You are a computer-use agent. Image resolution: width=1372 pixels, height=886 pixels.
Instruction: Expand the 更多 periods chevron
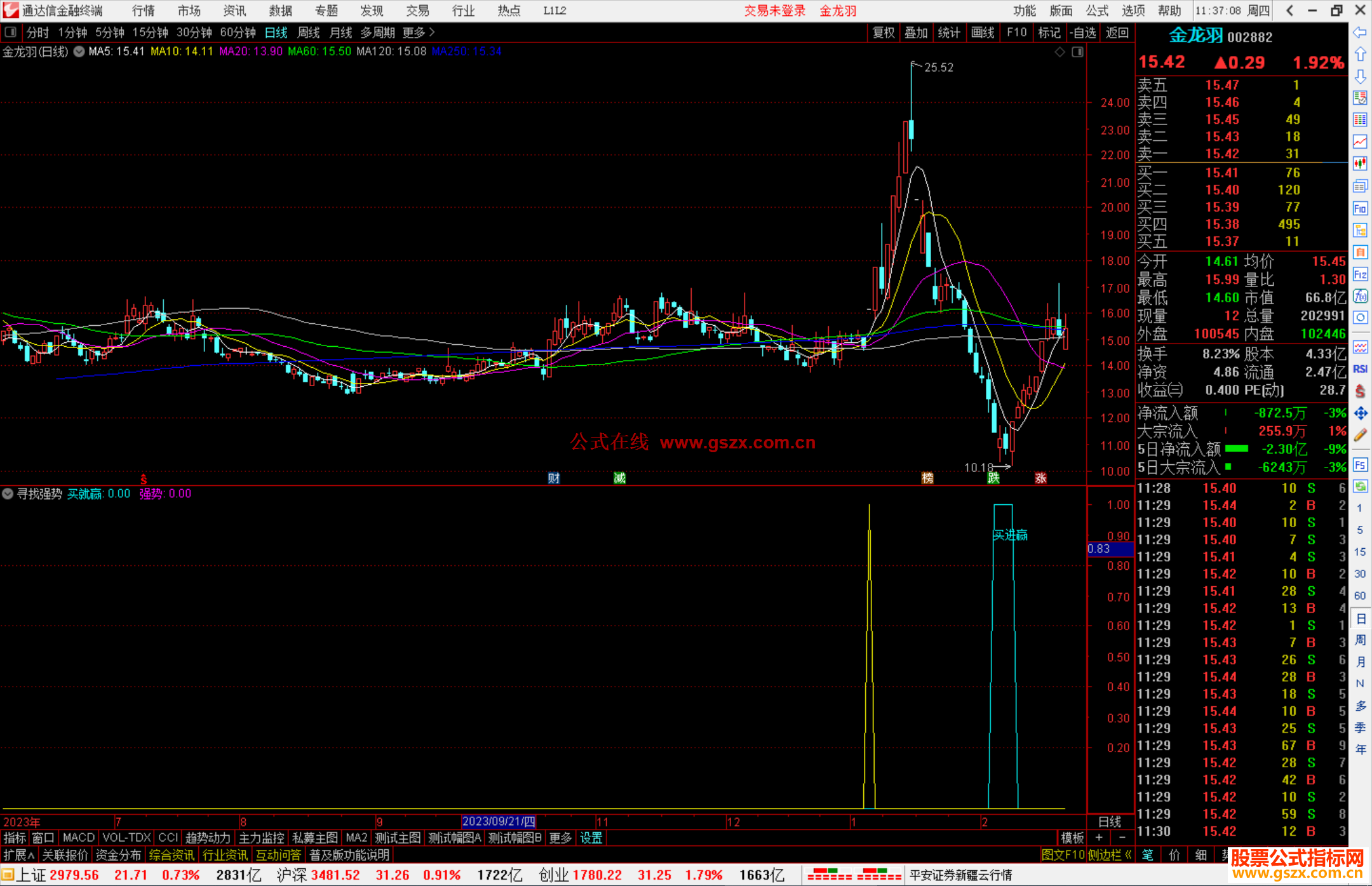[x=433, y=32]
